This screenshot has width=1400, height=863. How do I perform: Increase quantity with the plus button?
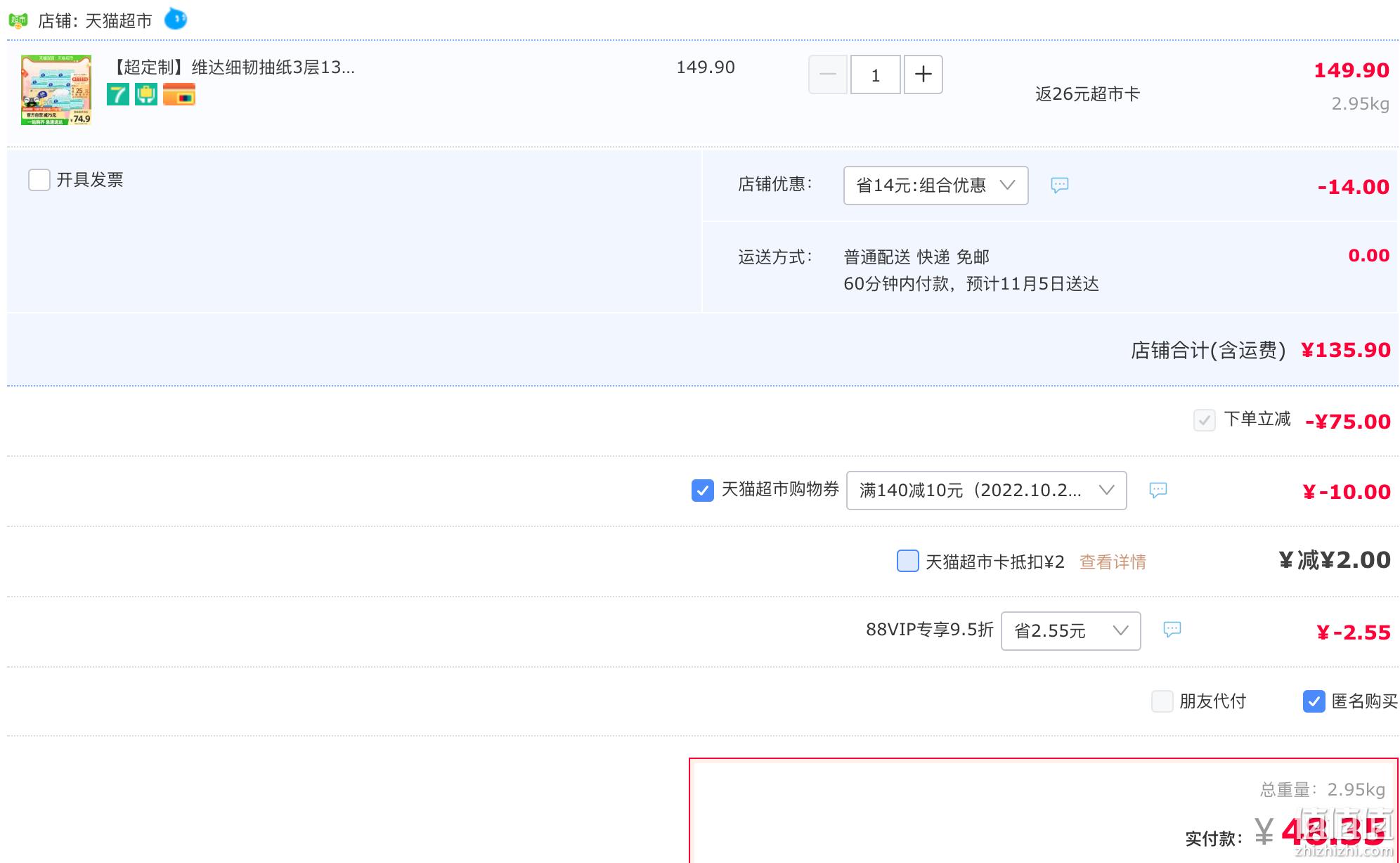click(923, 74)
